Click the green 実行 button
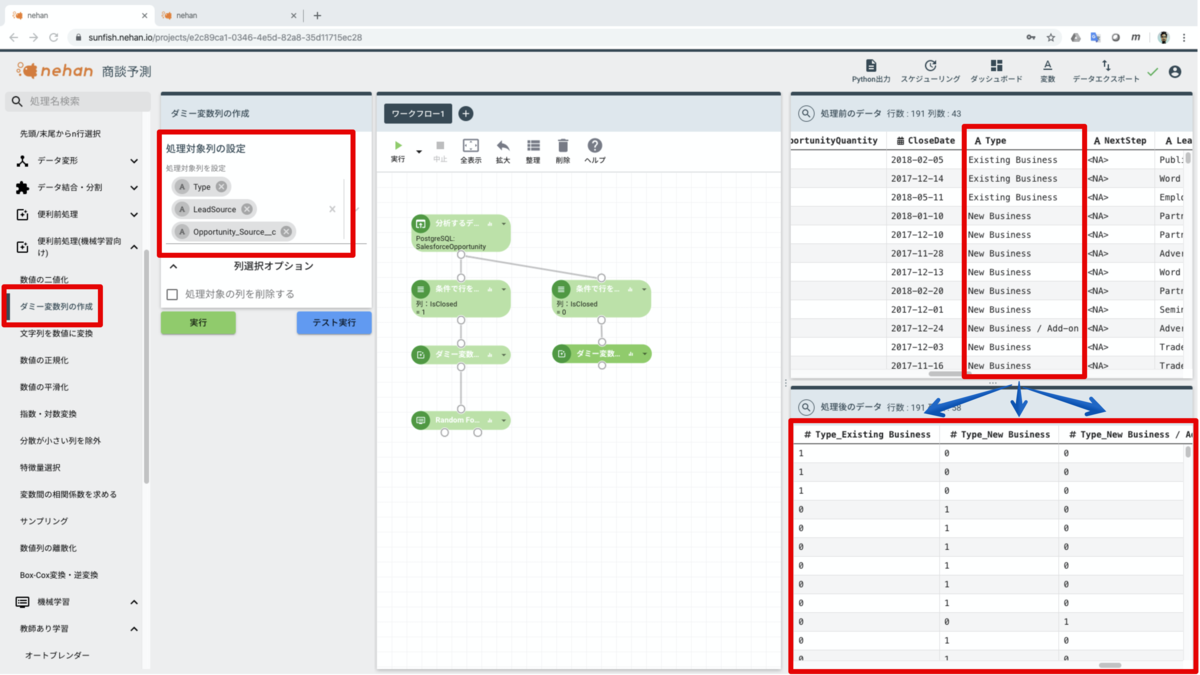Screen dimensions: 1200x675 pos(198,323)
